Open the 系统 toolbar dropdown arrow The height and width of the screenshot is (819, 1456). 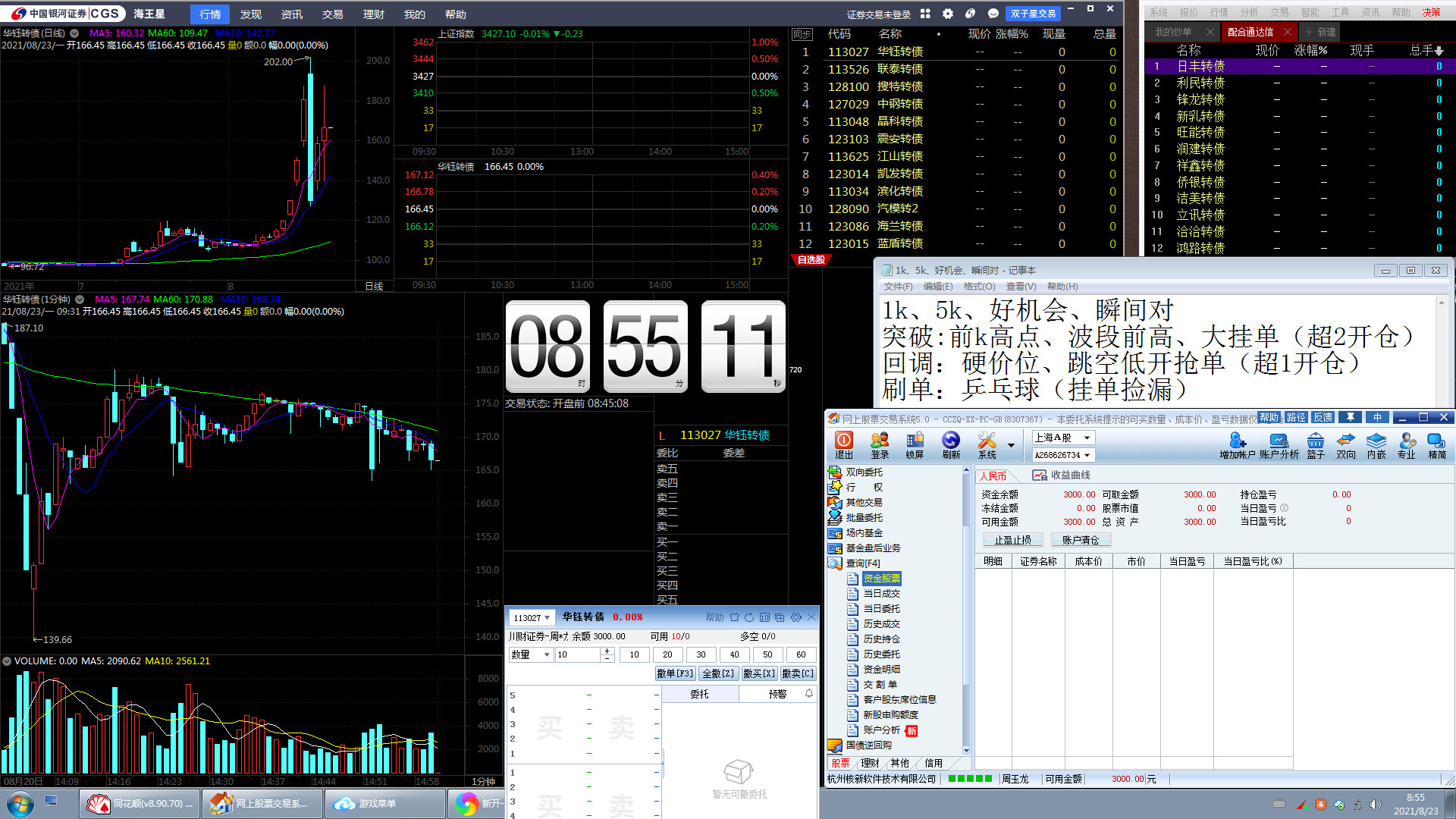click(x=1011, y=445)
